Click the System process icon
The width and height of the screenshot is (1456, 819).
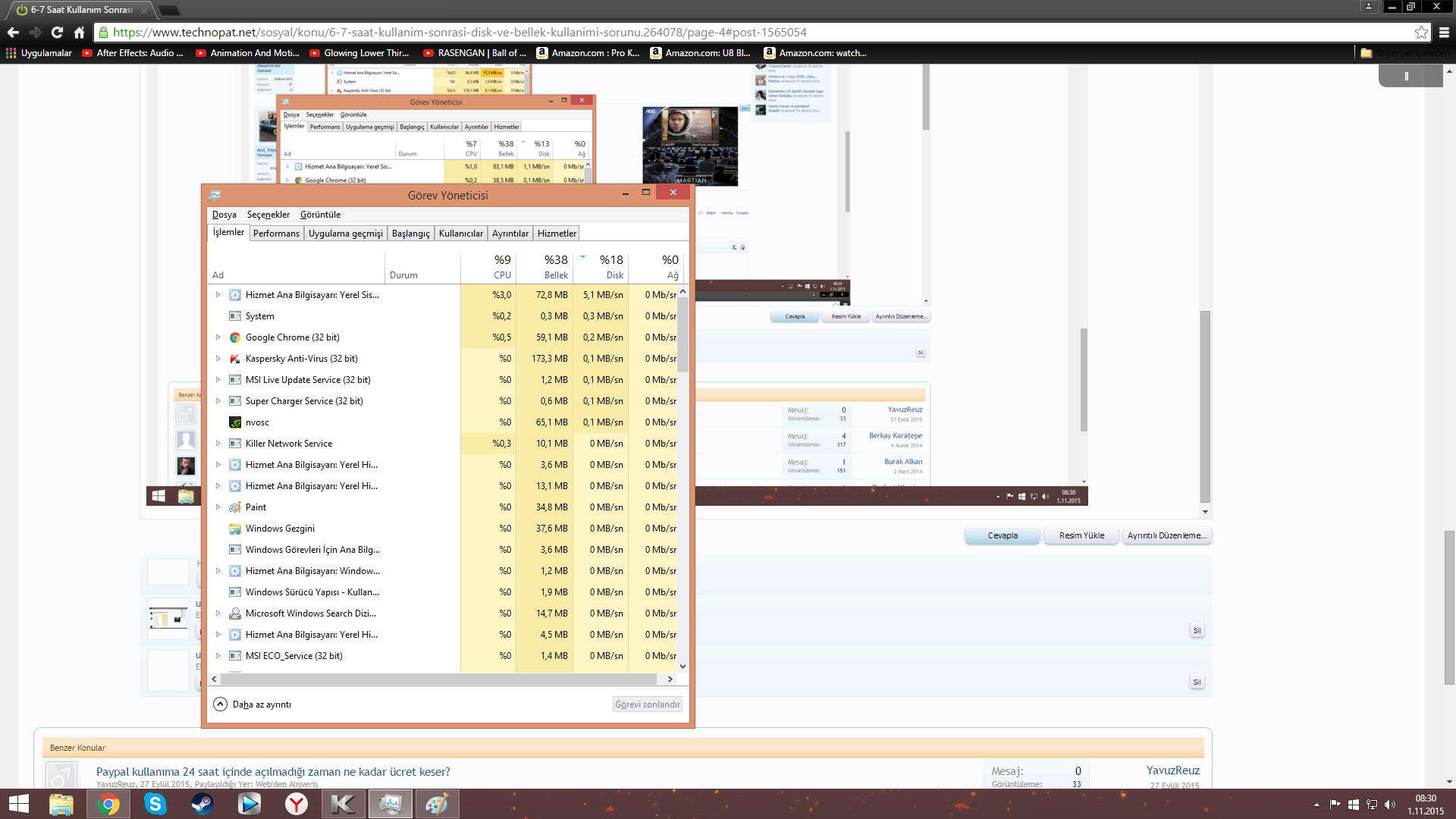(235, 316)
